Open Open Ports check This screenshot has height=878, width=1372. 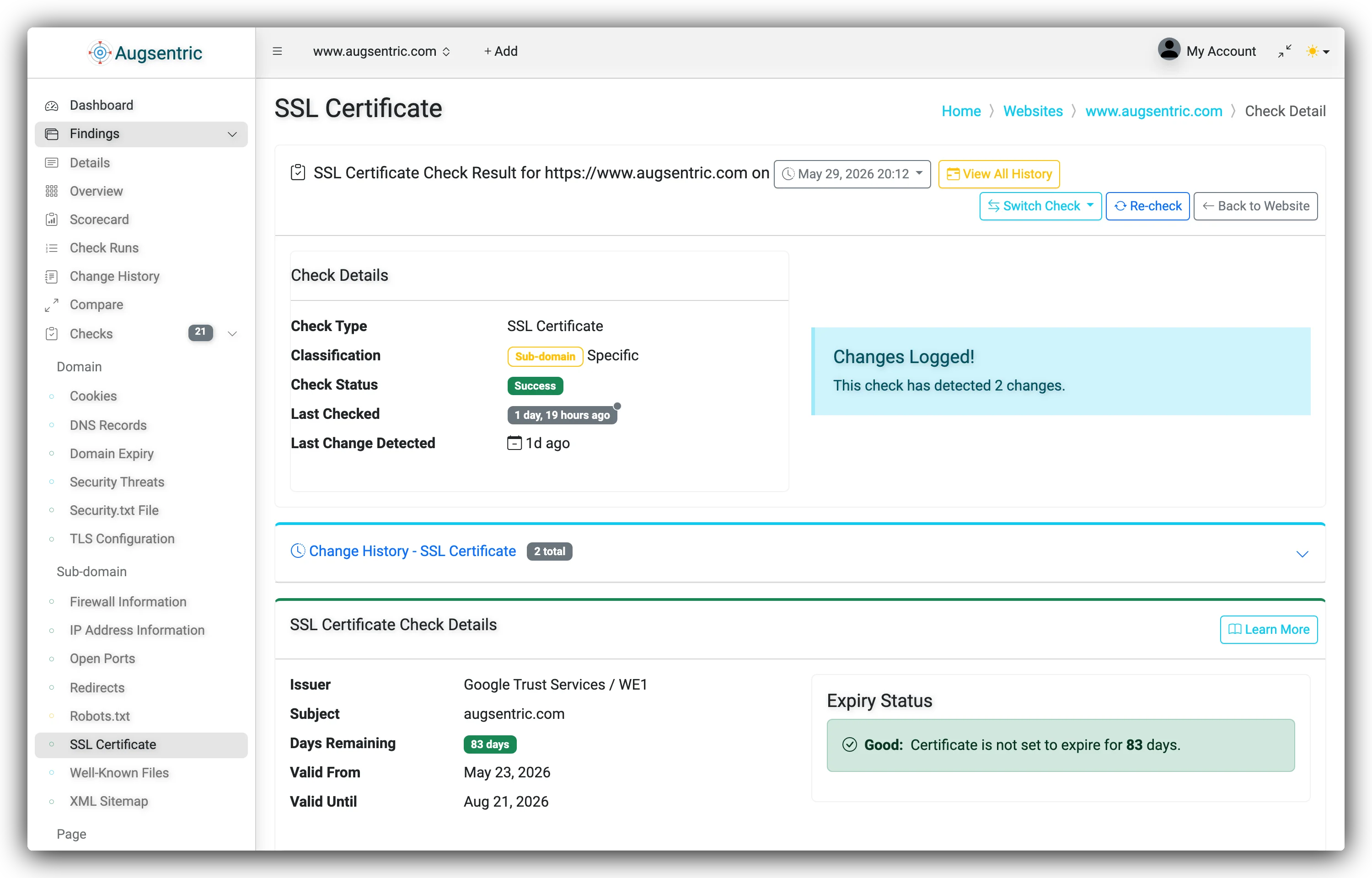coord(141,658)
